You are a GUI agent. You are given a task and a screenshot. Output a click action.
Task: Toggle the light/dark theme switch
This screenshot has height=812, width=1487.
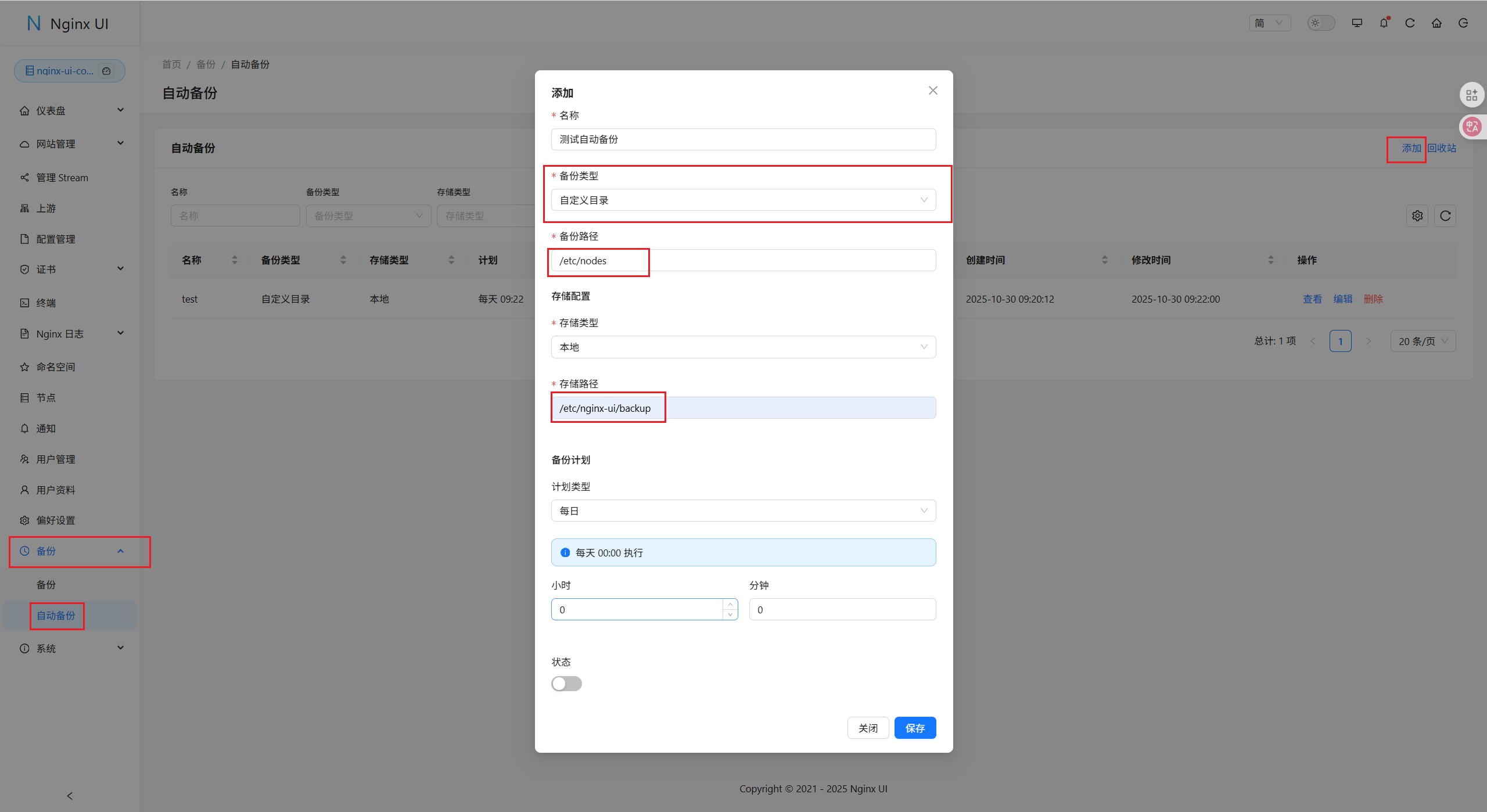point(1321,23)
